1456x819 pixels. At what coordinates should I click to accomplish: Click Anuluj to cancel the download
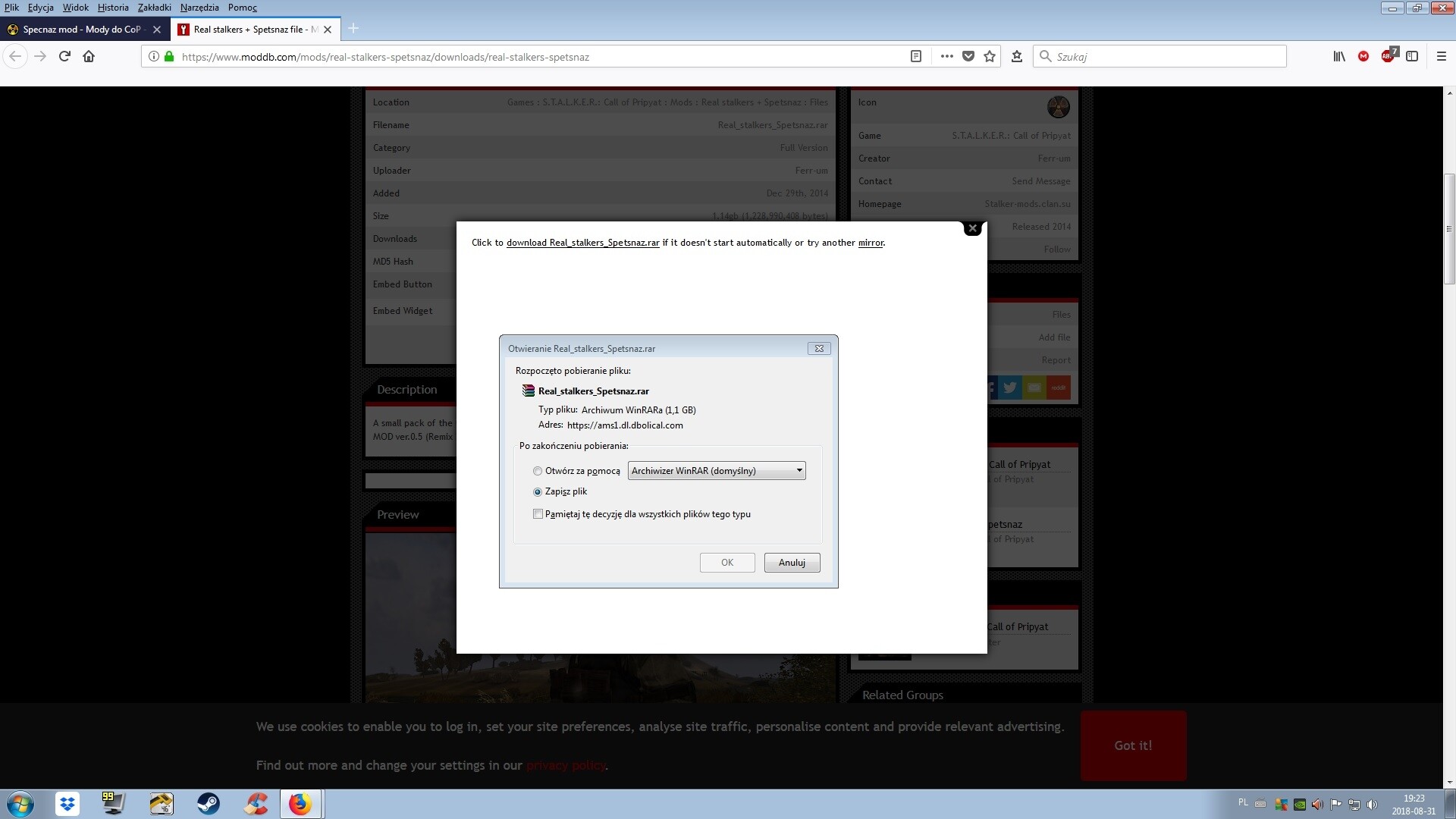(x=792, y=563)
